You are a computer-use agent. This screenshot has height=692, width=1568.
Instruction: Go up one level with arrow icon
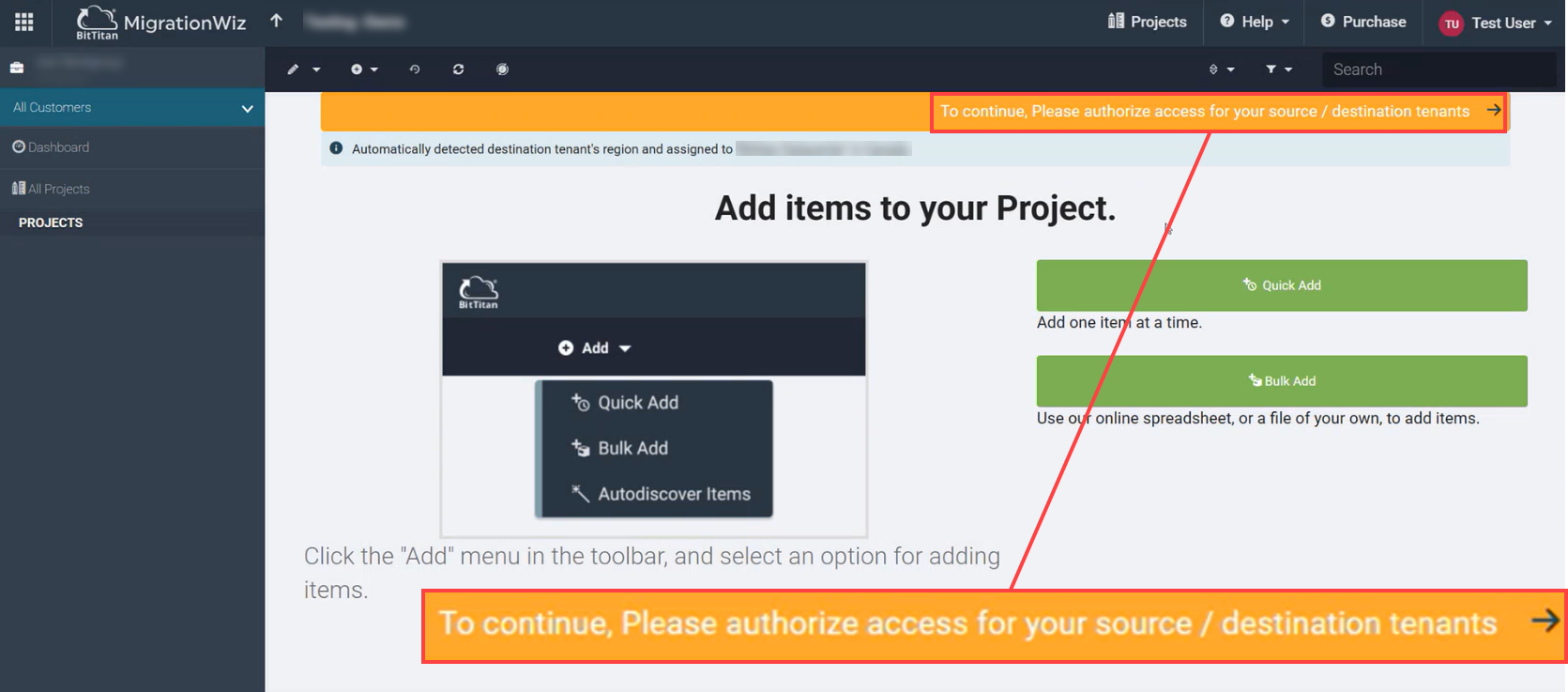pyautogui.click(x=276, y=21)
